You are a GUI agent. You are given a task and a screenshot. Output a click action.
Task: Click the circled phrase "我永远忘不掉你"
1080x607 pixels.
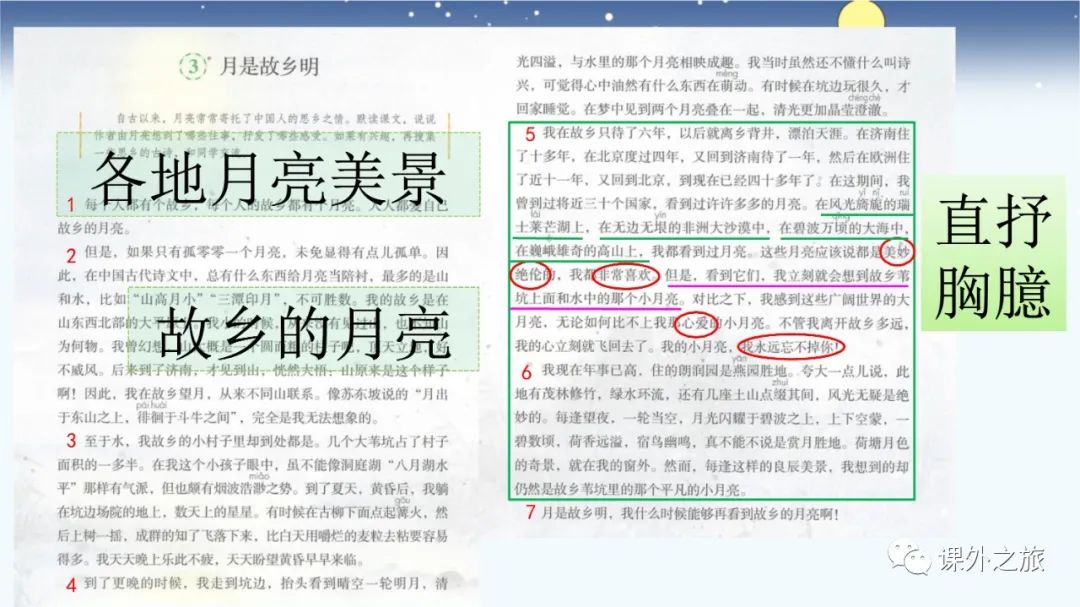point(791,347)
